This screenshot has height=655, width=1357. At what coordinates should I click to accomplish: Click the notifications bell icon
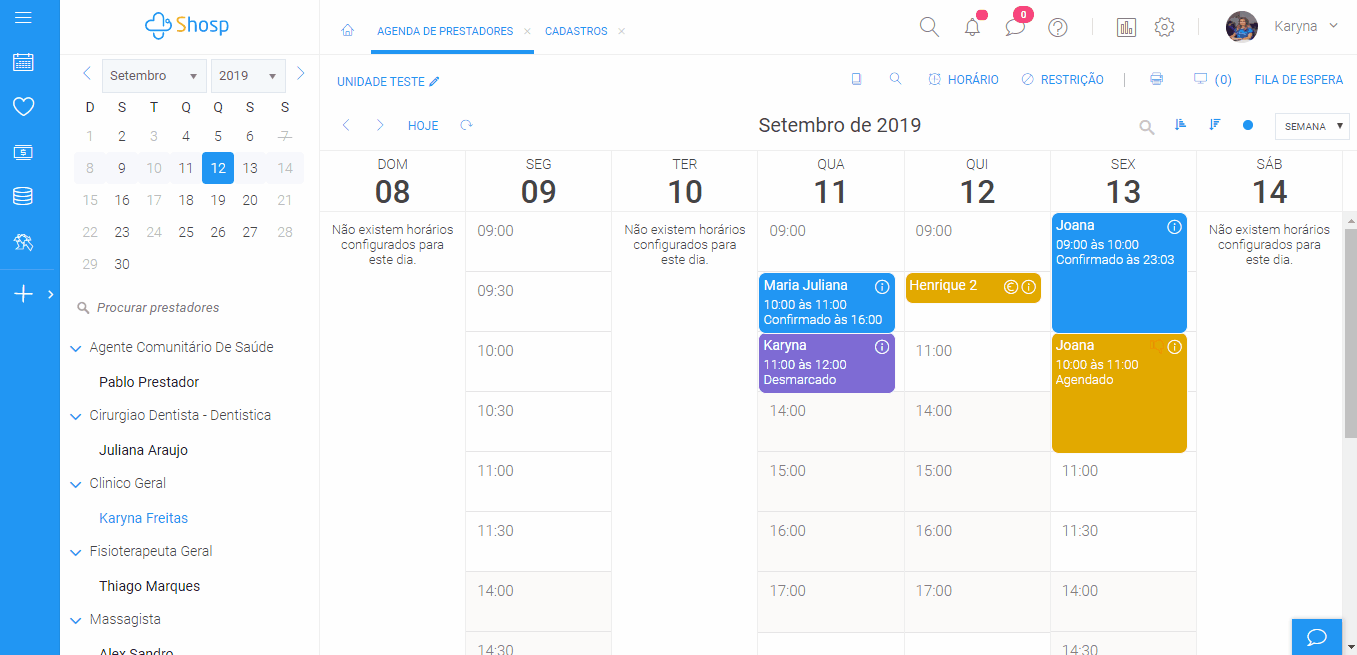click(972, 28)
